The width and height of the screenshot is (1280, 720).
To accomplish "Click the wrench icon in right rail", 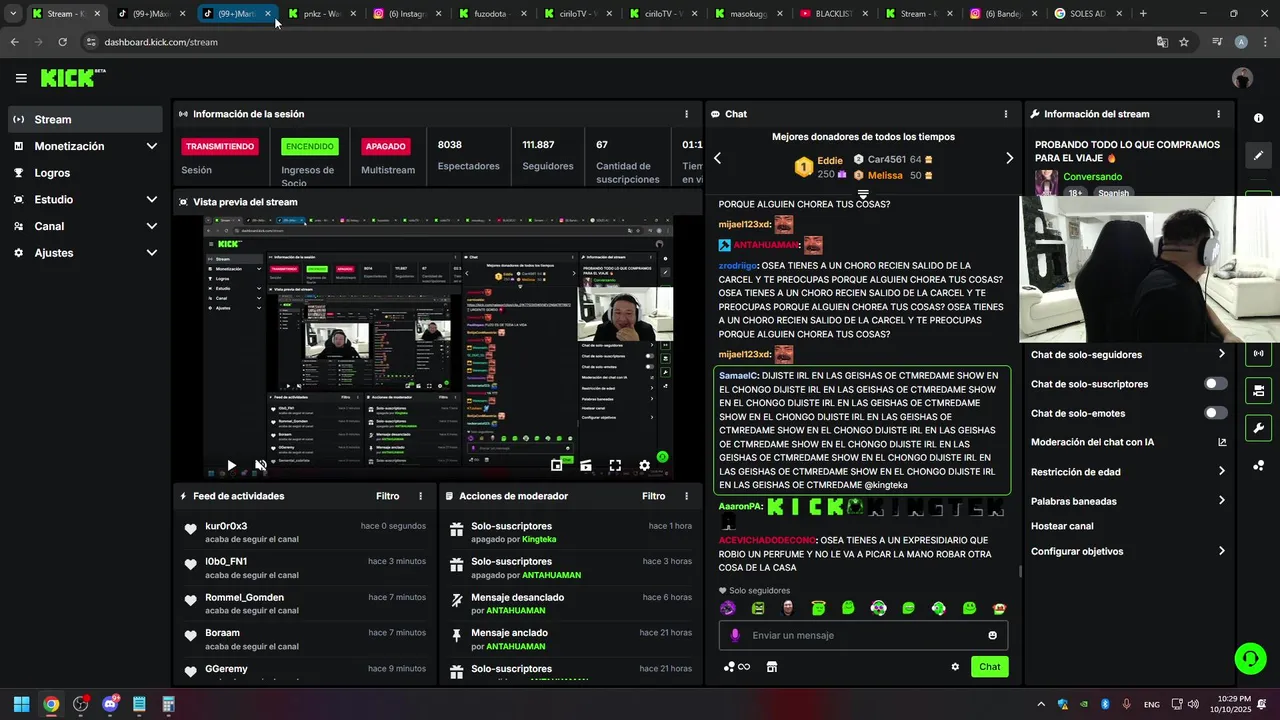I will [1258, 428].
